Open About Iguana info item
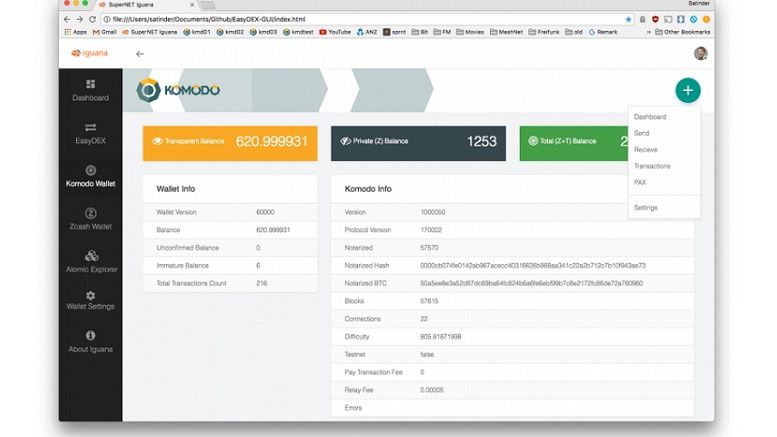 (90, 342)
